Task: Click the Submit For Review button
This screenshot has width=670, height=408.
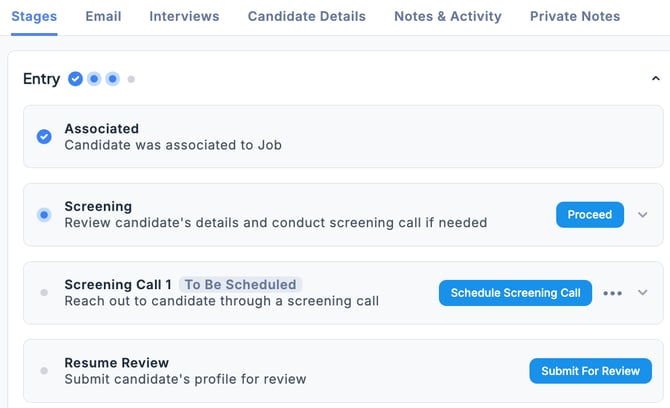Action: pyautogui.click(x=590, y=371)
